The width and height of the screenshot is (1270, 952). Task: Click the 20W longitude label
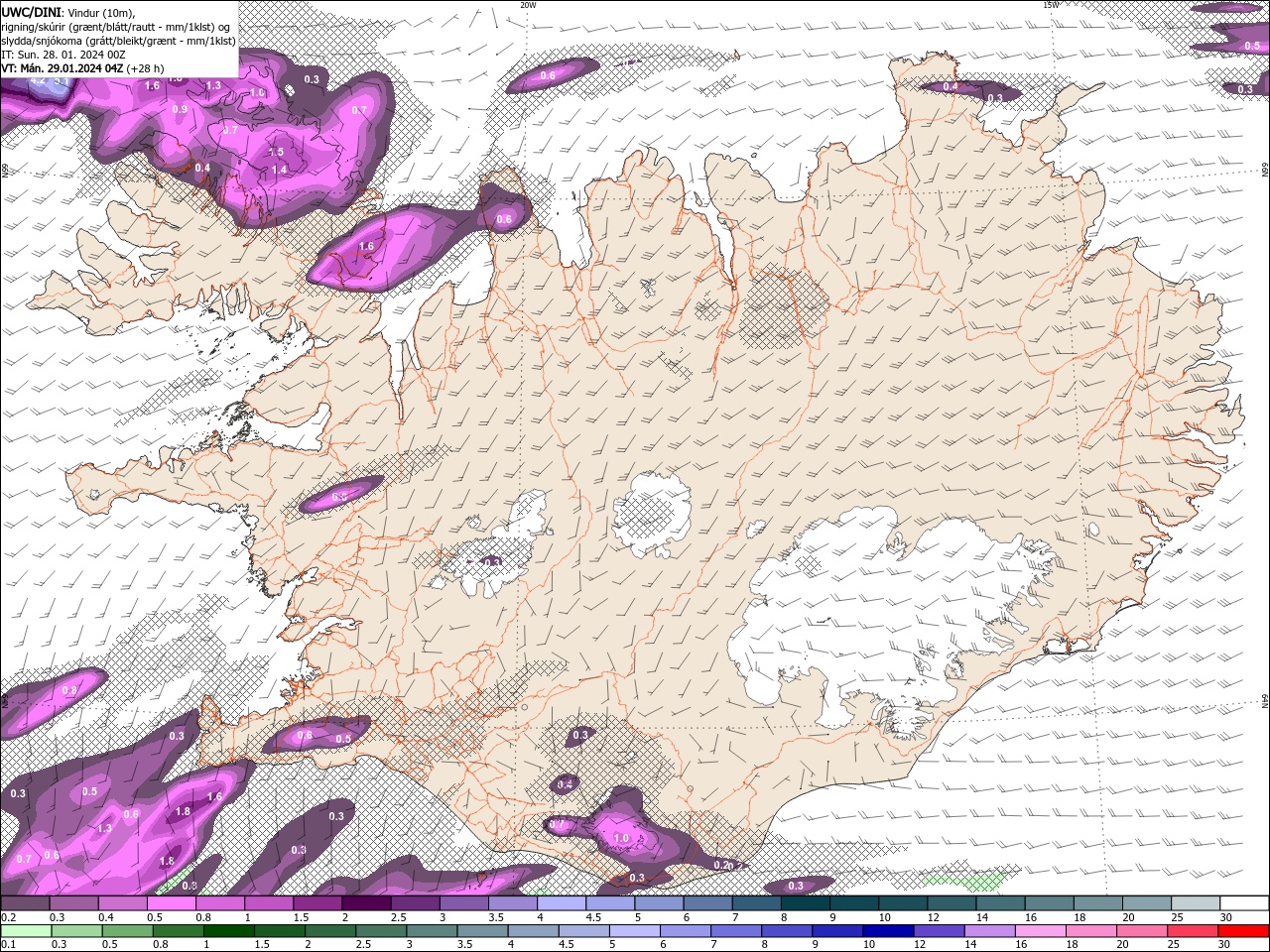[x=528, y=5]
